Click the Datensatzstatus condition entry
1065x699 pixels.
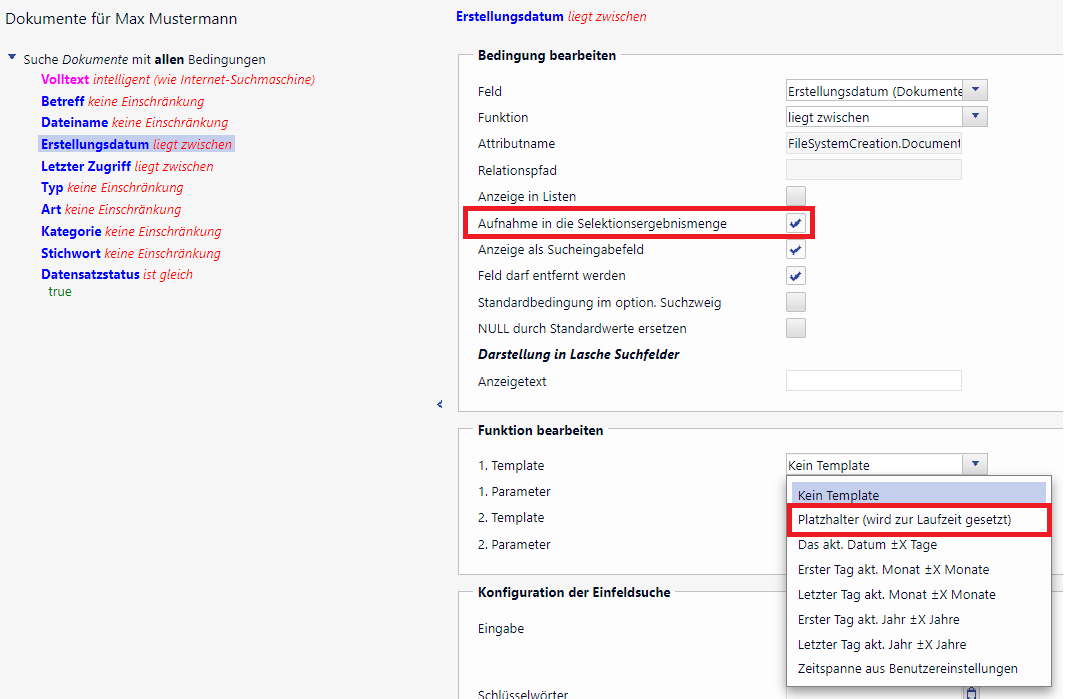[91, 274]
